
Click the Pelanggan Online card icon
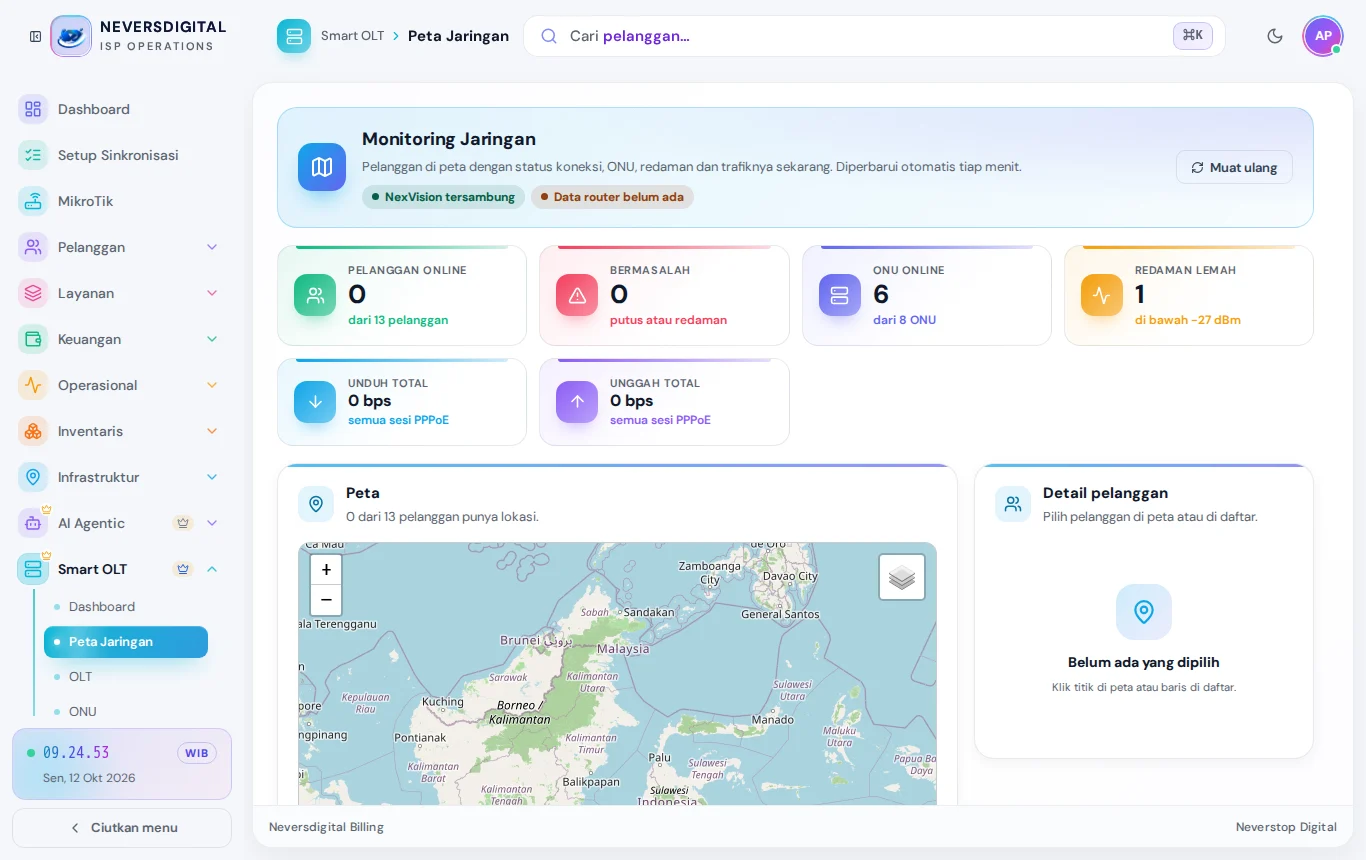coord(315,295)
